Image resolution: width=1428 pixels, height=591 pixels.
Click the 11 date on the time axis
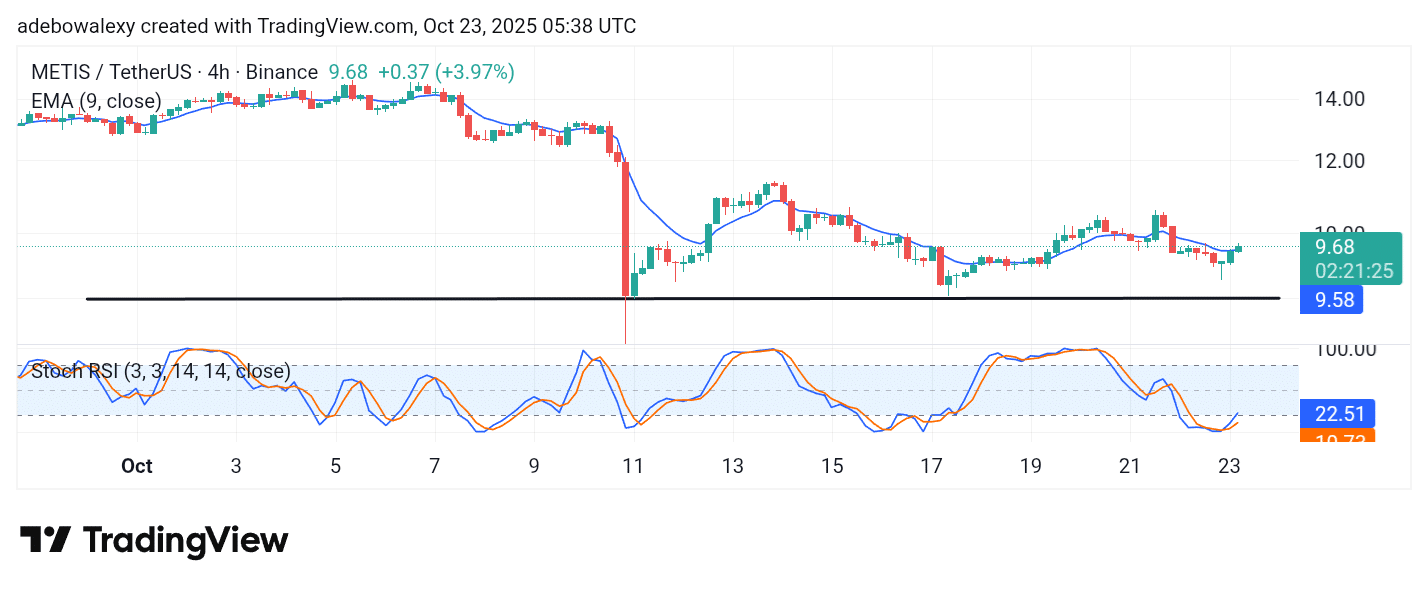(x=632, y=466)
